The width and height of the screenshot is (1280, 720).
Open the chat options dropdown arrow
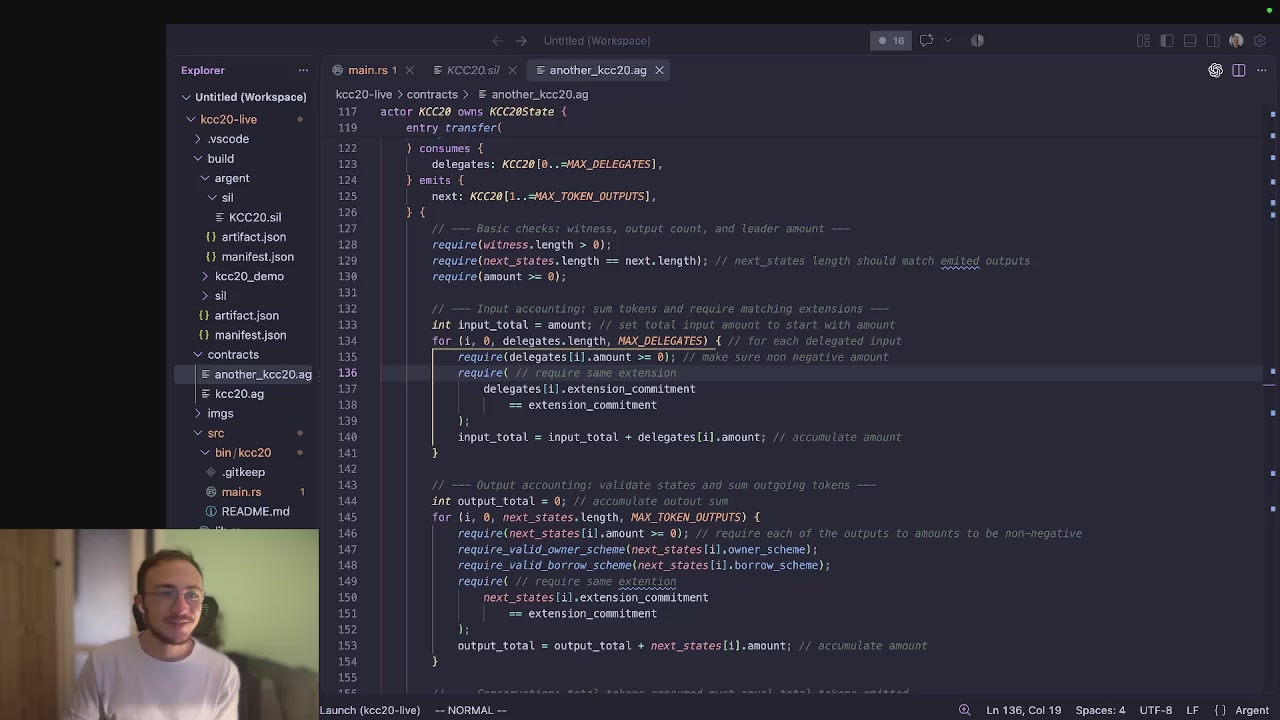tap(948, 41)
